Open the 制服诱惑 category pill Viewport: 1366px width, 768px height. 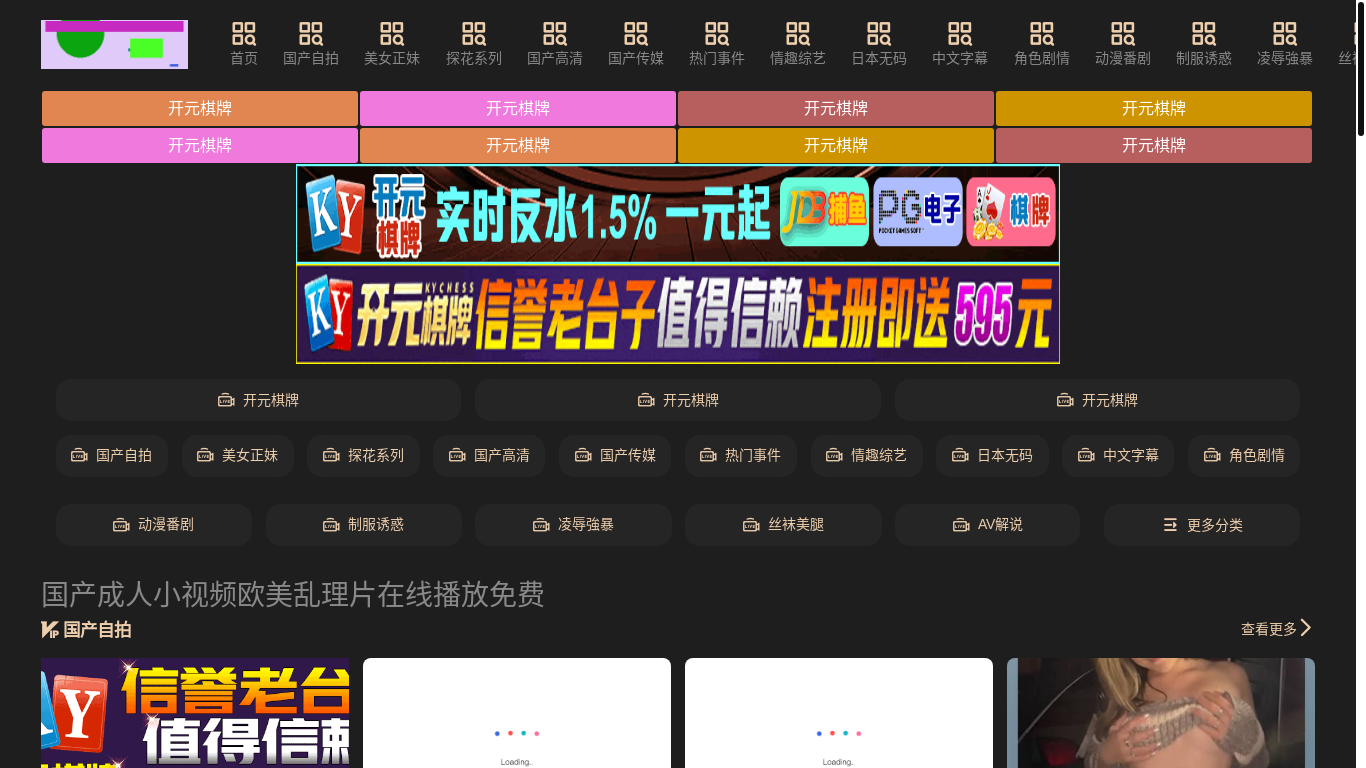364,524
